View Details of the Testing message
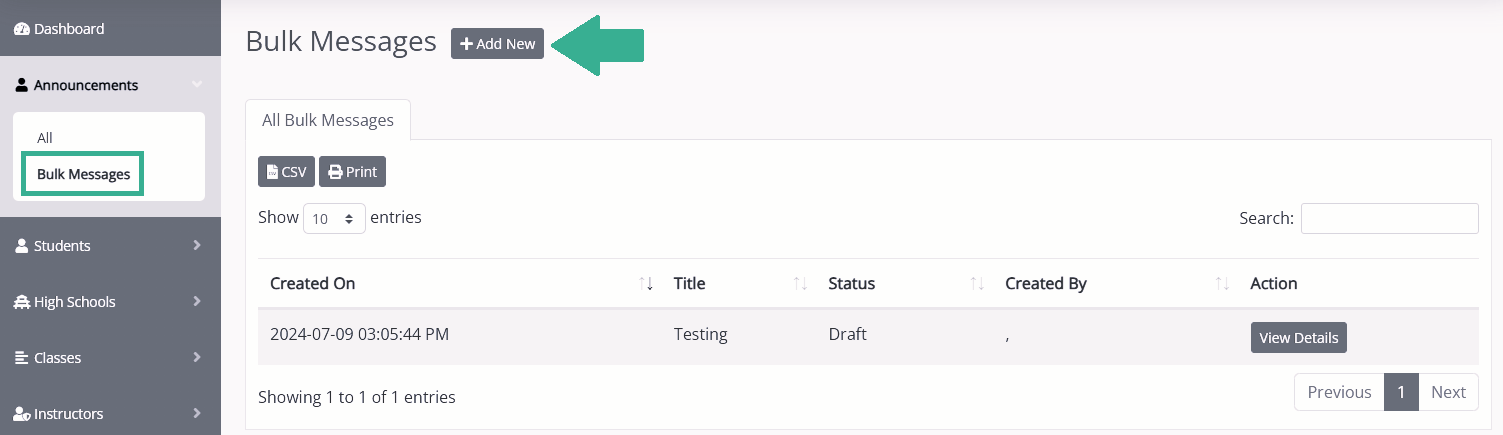The image size is (1503, 435). point(1298,338)
